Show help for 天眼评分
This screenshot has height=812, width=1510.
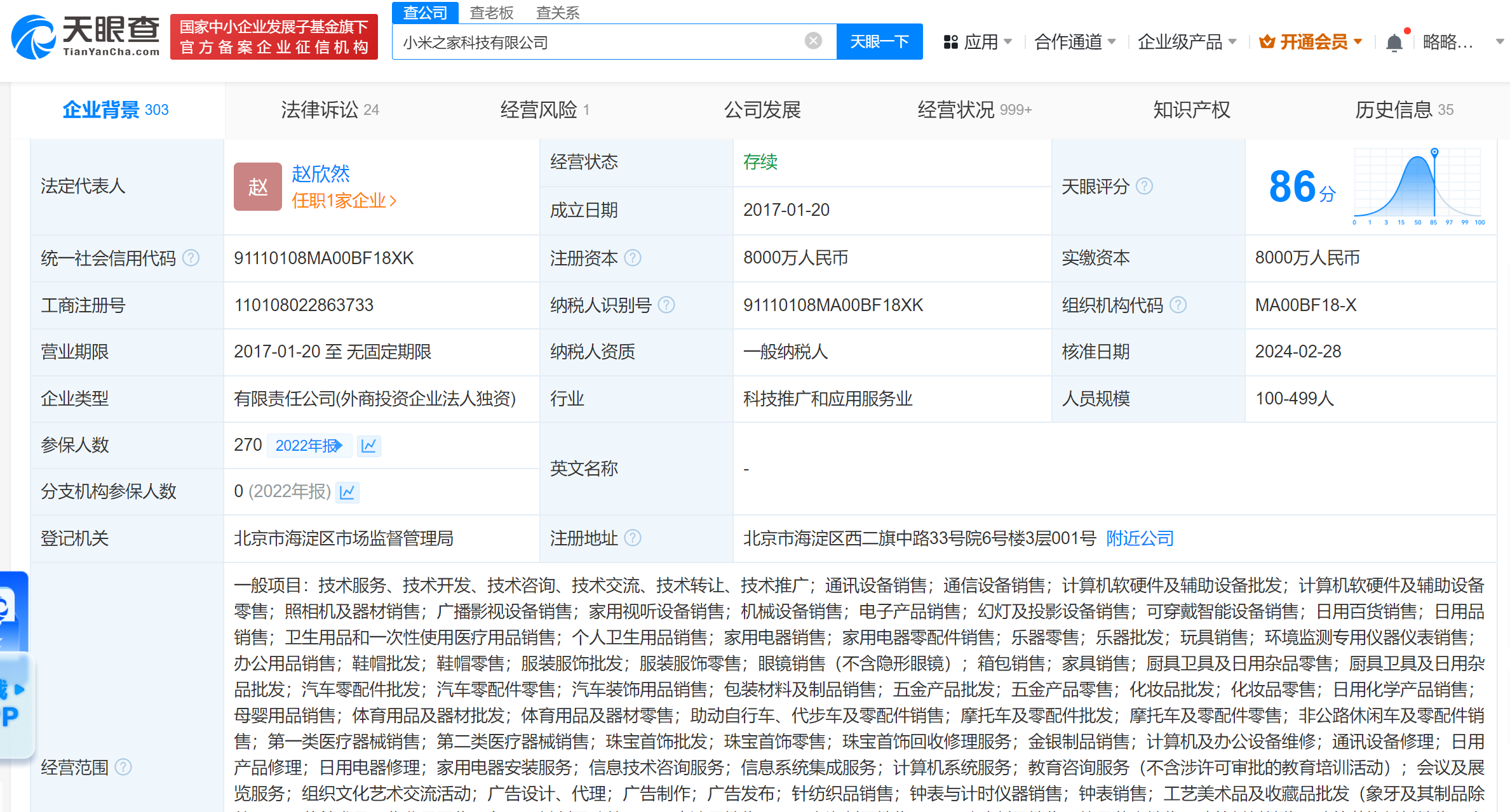[x=1144, y=186]
